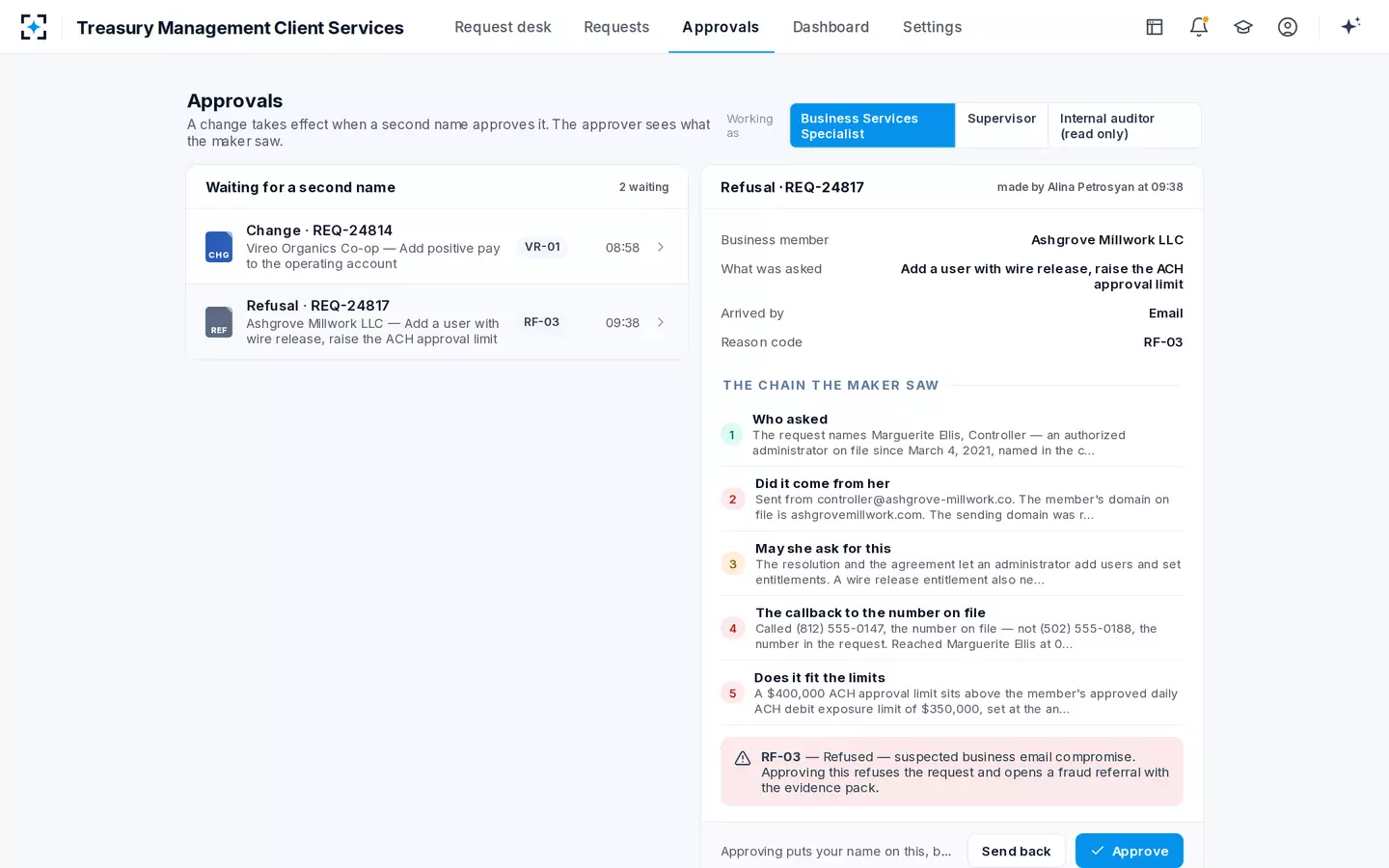Click step 5 badge beside Does it fit the limits
The image size is (1389, 868).
tap(732, 693)
